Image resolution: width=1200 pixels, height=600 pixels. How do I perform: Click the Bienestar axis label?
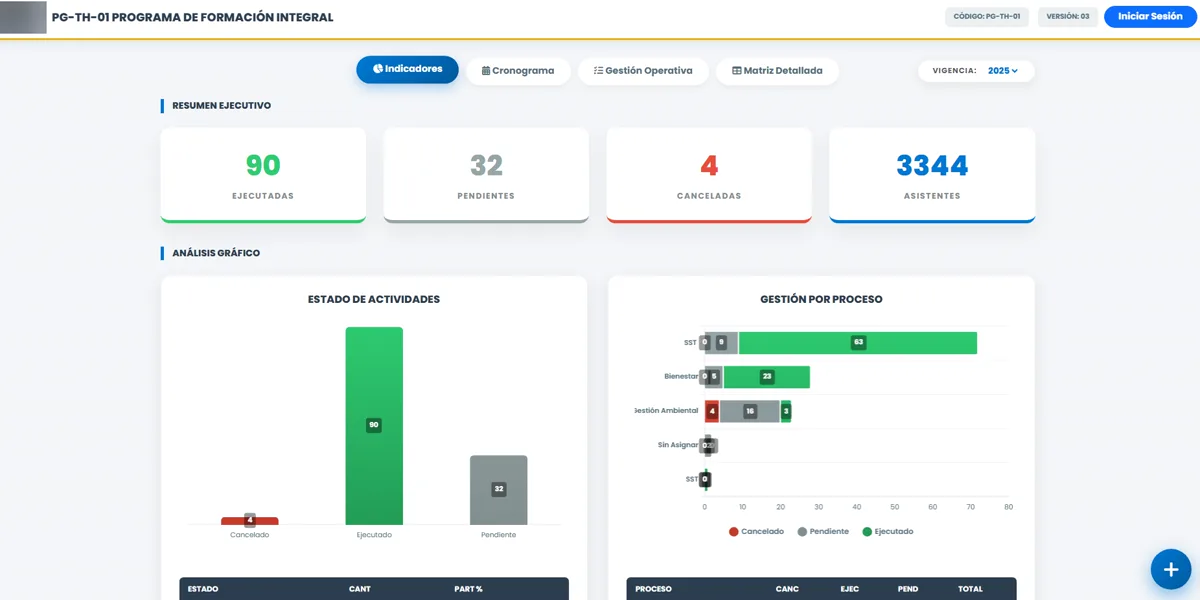[681, 376]
